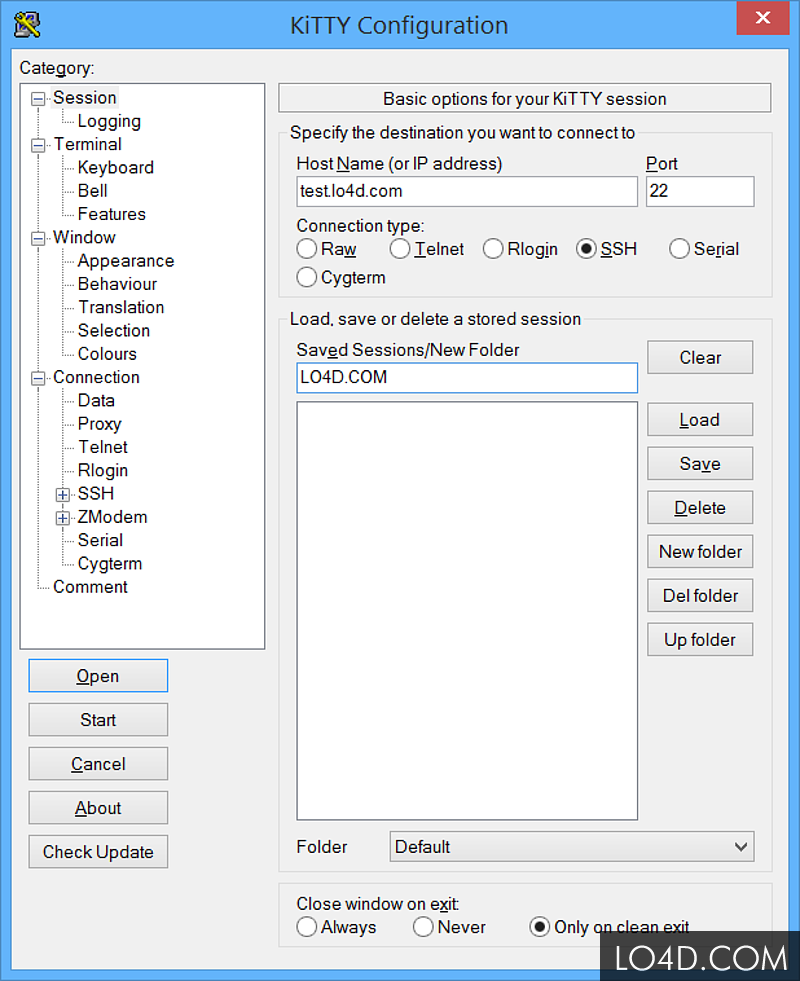The width and height of the screenshot is (800, 981).
Task: Close the KiTTY Configuration window
Action: pos(762,18)
